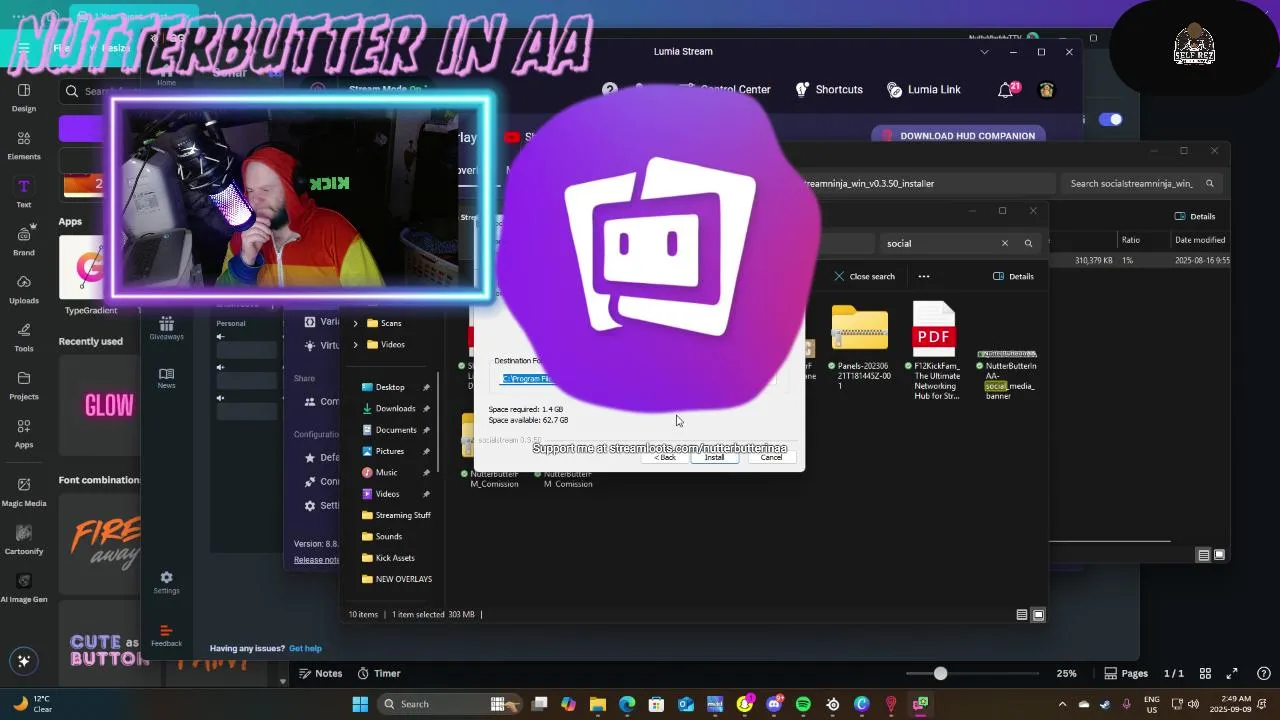Open Settings in Lumia Stream sidebar

pyautogui.click(x=166, y=583)
